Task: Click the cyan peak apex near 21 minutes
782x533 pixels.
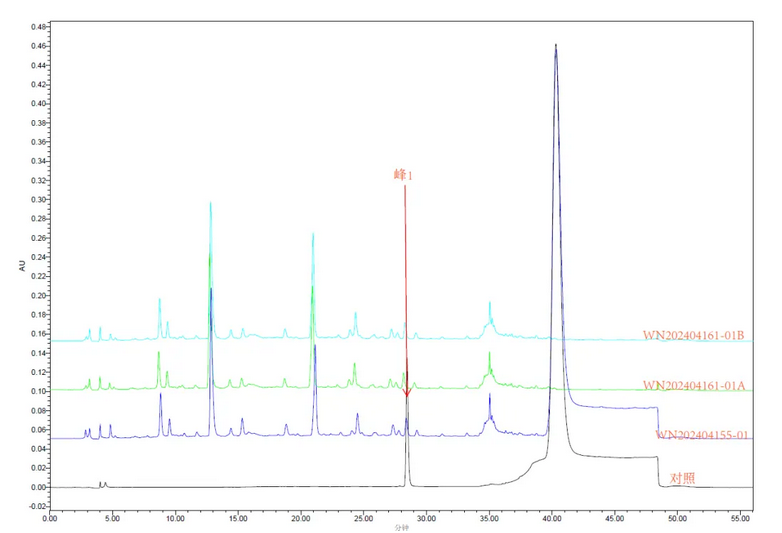Action: point(313,234)
